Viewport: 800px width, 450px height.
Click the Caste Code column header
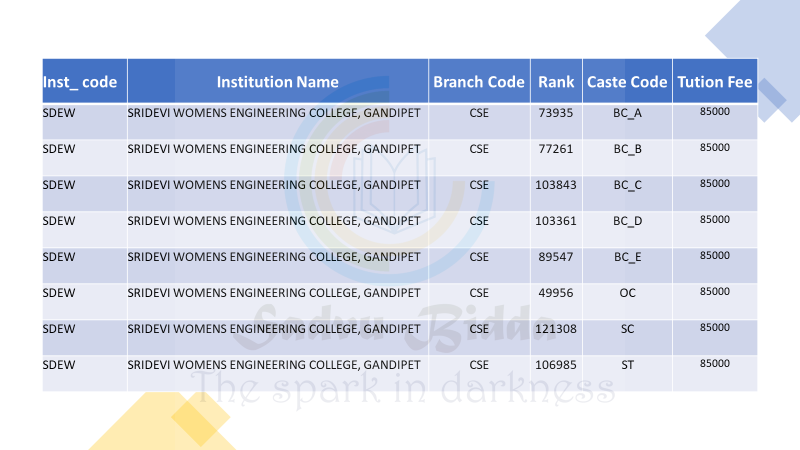pos(627,82)
